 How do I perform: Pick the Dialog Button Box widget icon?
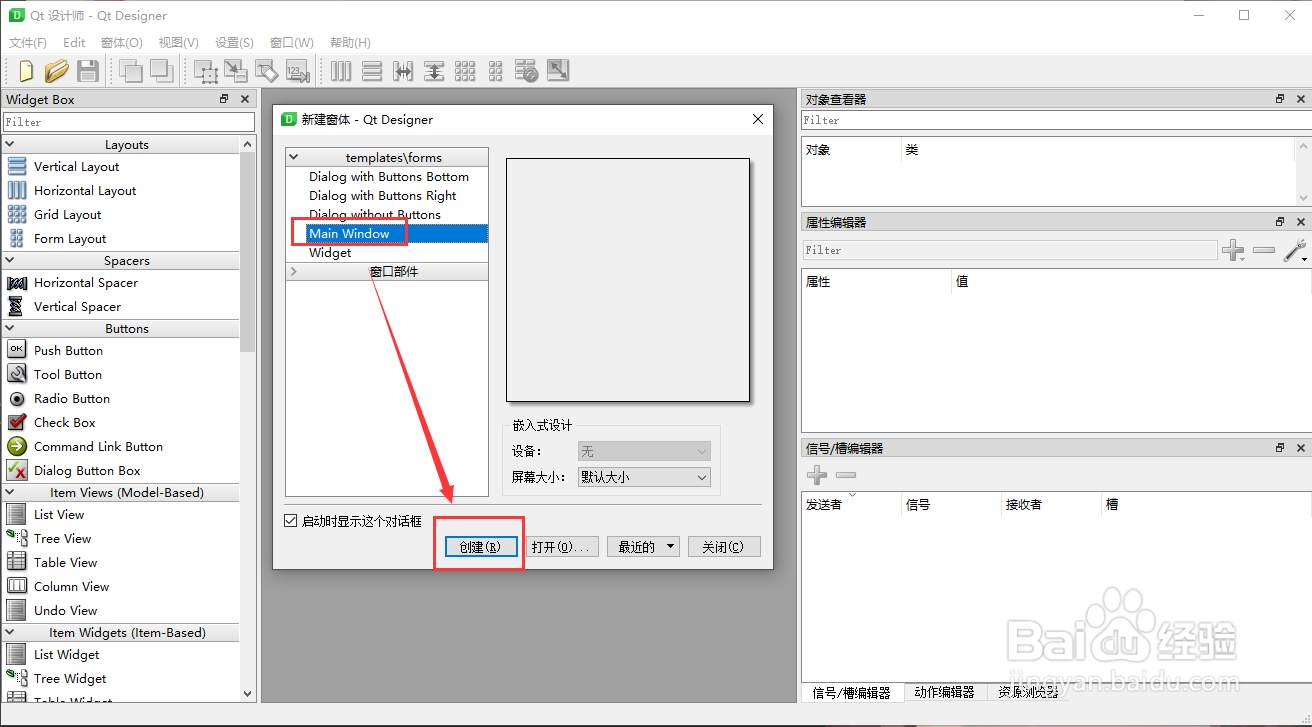pos(17,470)
